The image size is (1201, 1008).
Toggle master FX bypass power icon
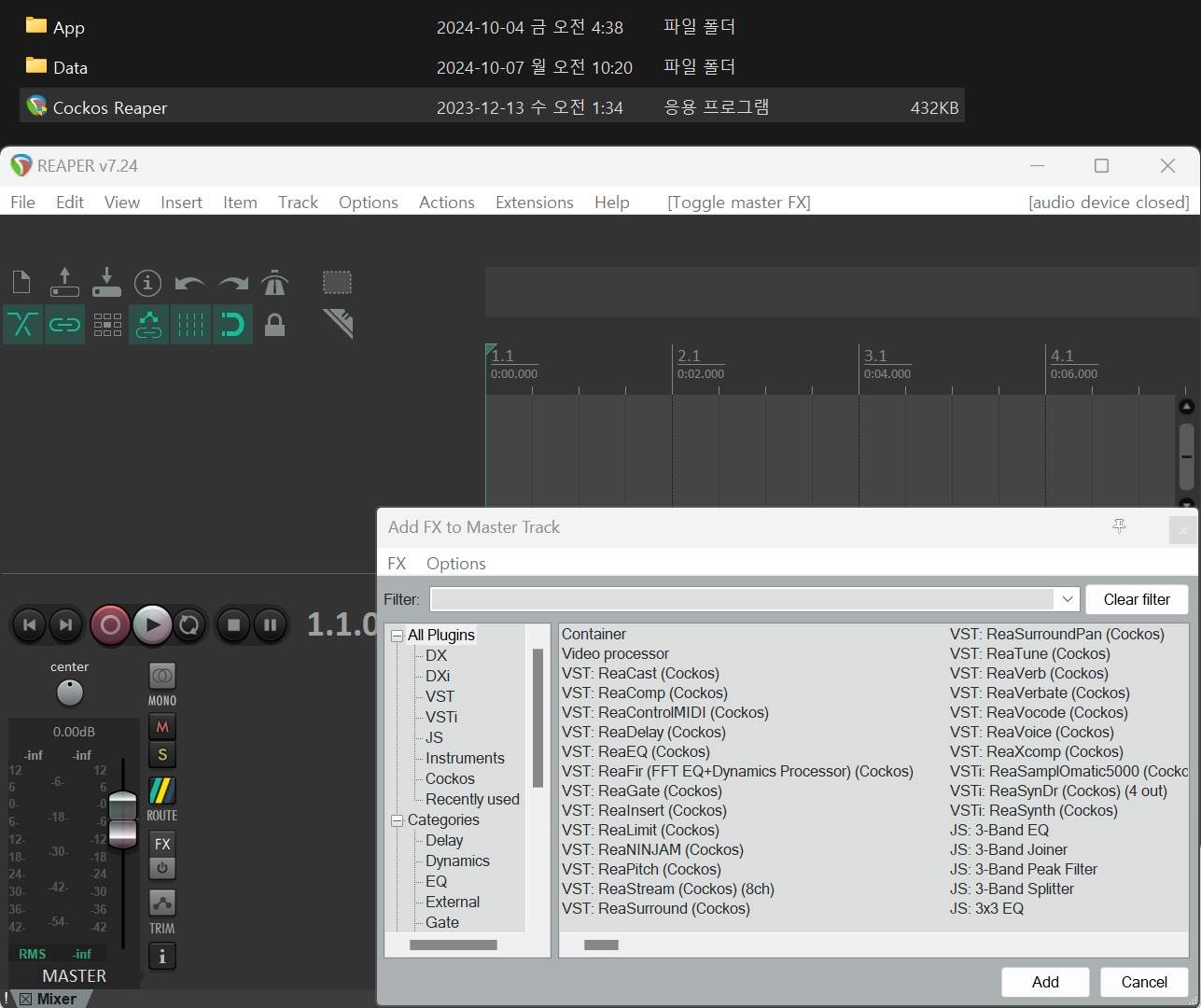[x=162, y=868]
